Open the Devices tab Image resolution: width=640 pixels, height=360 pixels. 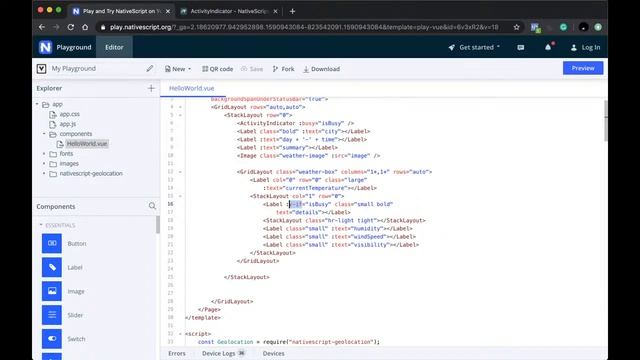273,353
